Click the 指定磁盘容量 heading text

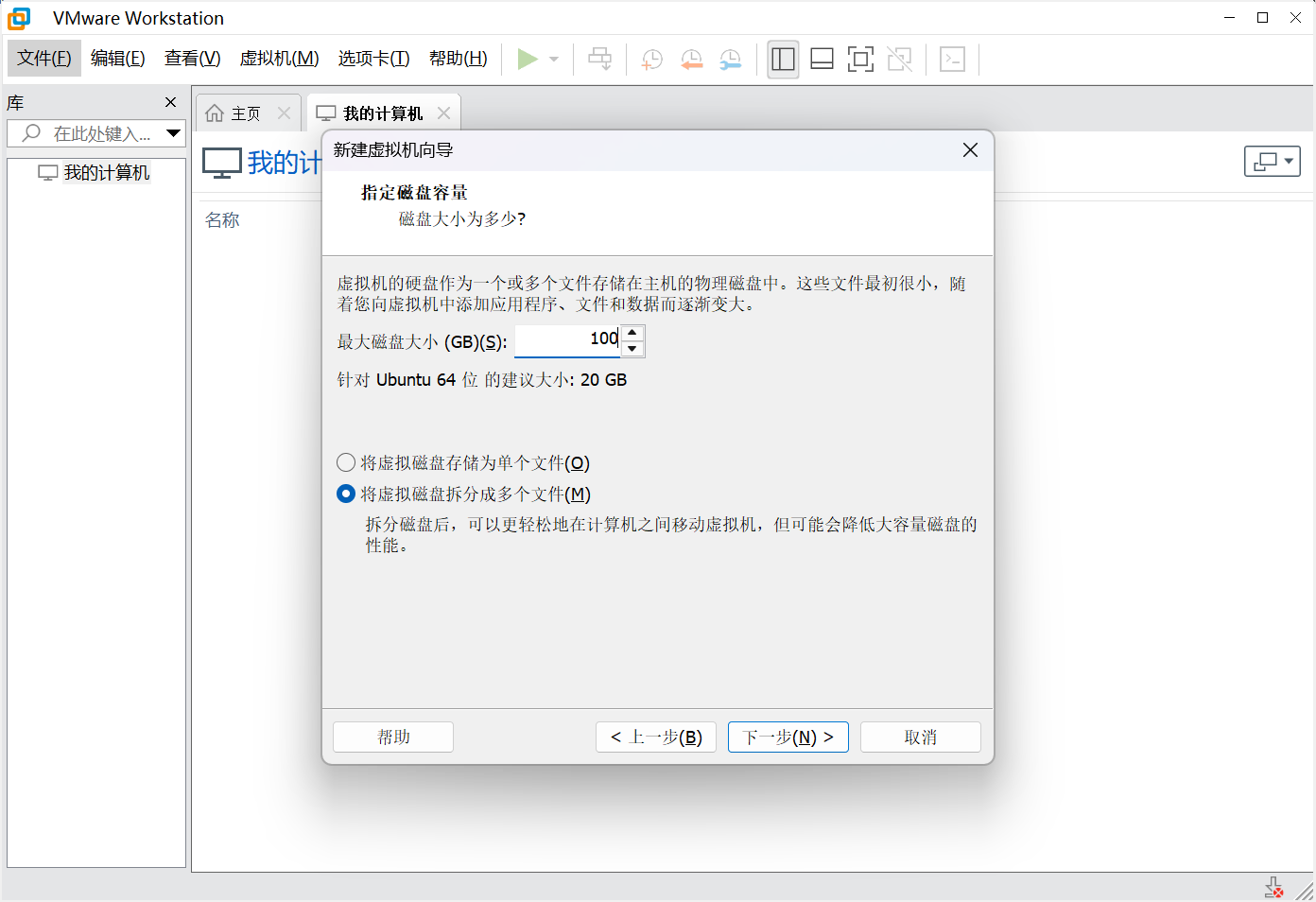414,193
